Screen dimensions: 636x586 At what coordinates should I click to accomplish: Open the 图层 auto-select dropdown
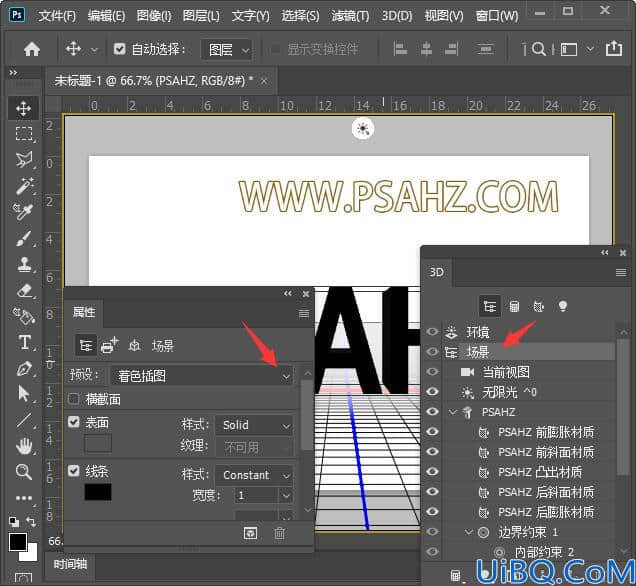(227, 49)
